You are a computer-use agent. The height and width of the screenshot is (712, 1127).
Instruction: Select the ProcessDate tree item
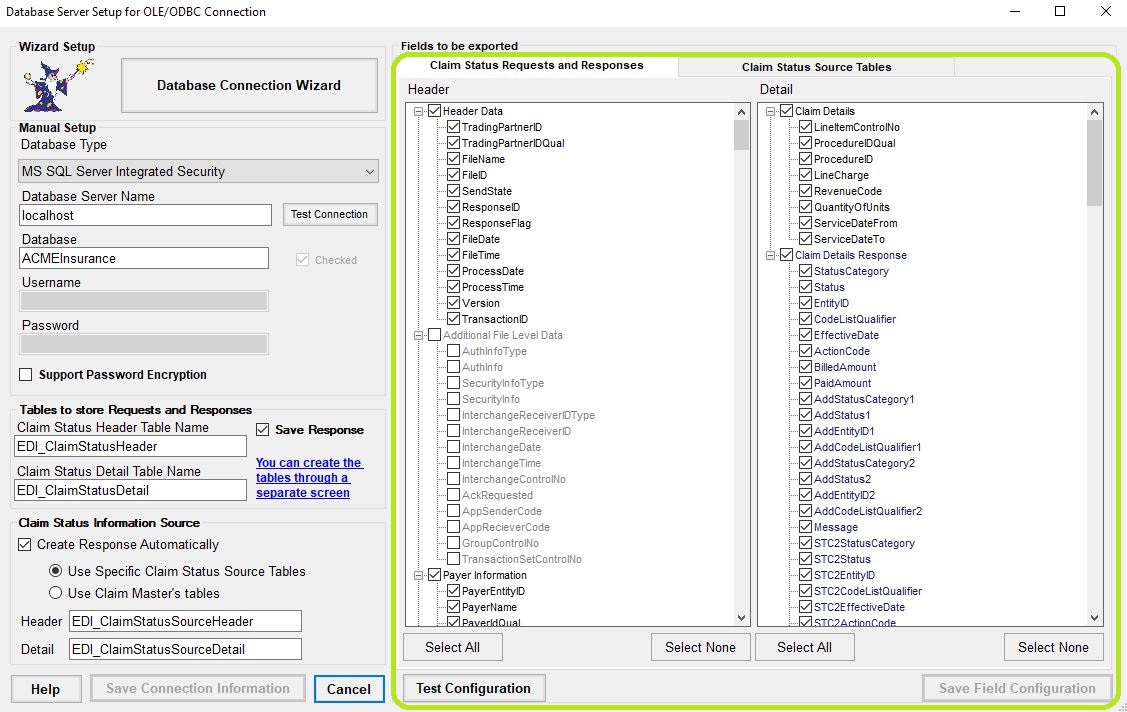coord(492,272)
